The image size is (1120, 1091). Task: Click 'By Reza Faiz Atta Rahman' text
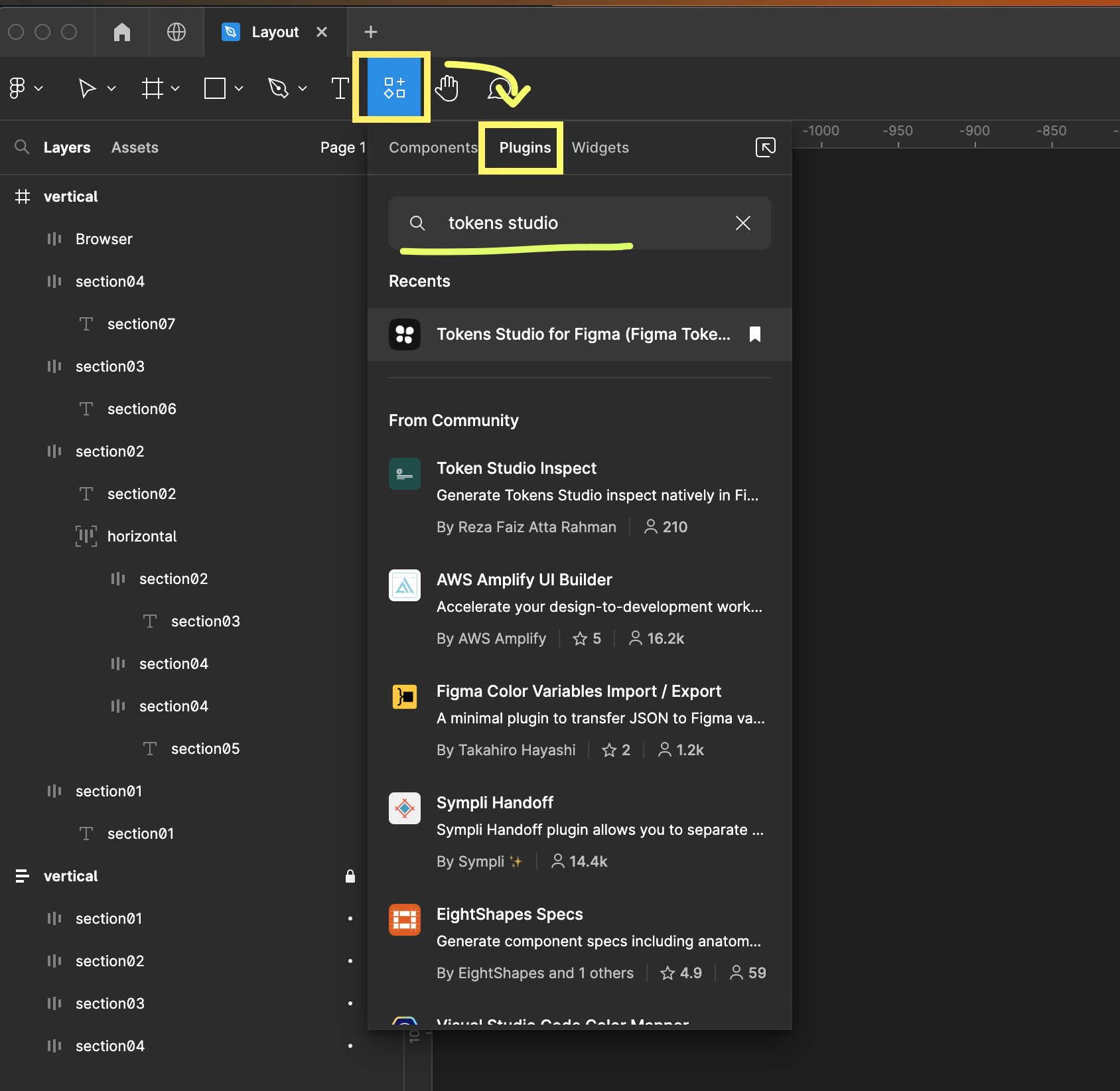[526, 527]
